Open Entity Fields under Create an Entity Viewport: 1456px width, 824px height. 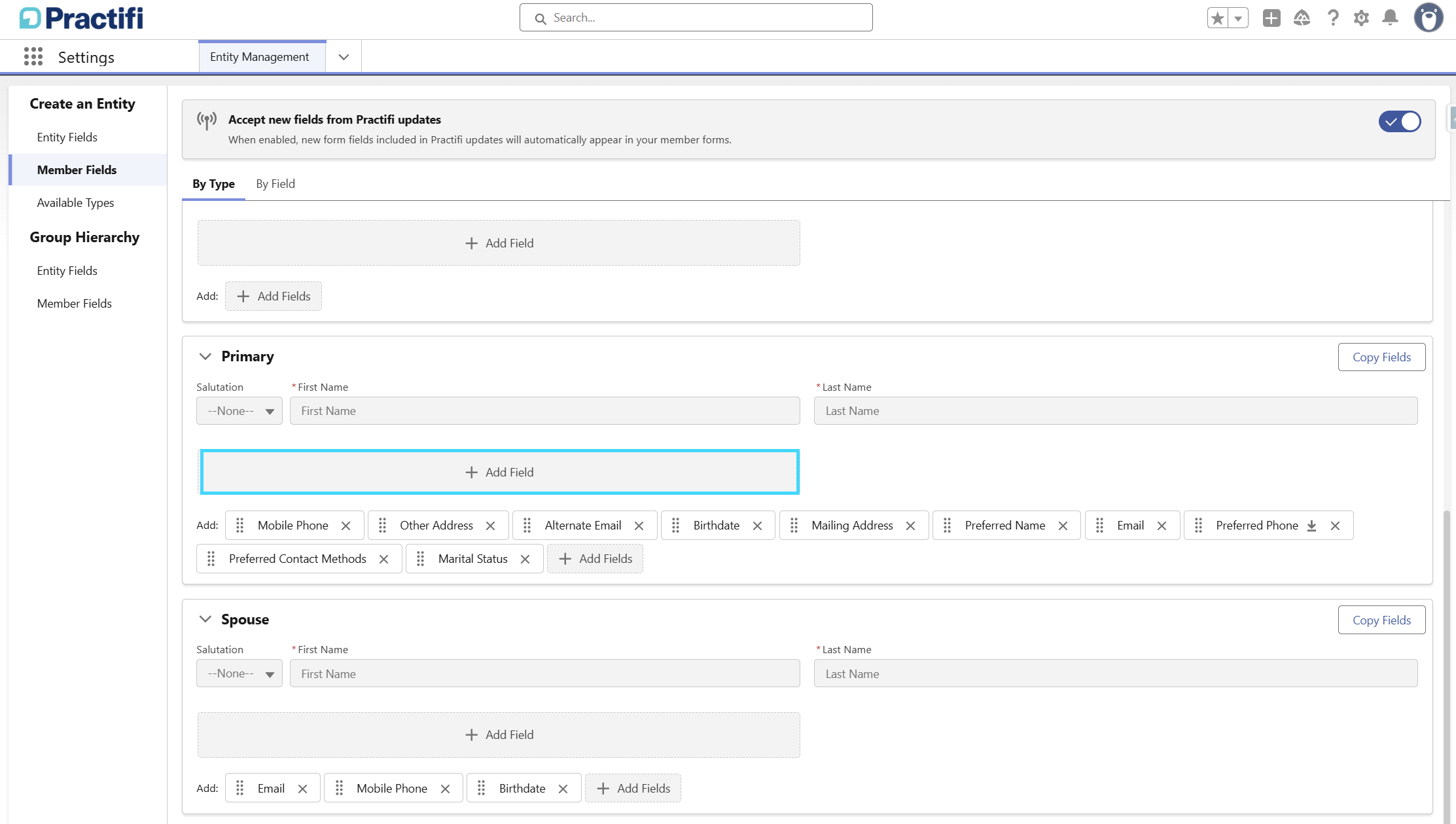point(67,137)
